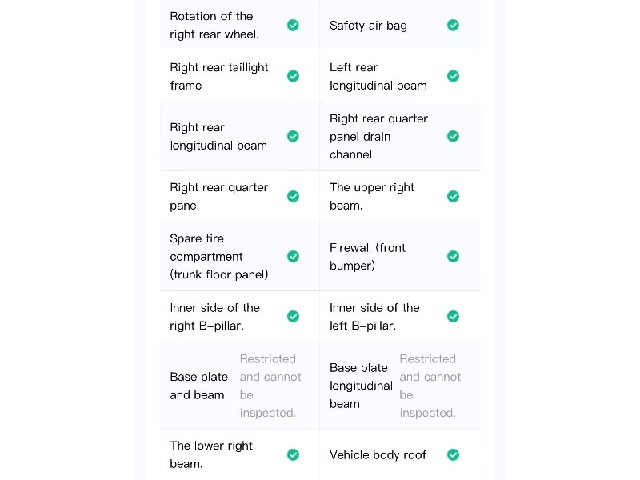Click check icon for Right rear taillight frame
The height and width of the screenshot is (480, 640).
click(x=293, y=76)
